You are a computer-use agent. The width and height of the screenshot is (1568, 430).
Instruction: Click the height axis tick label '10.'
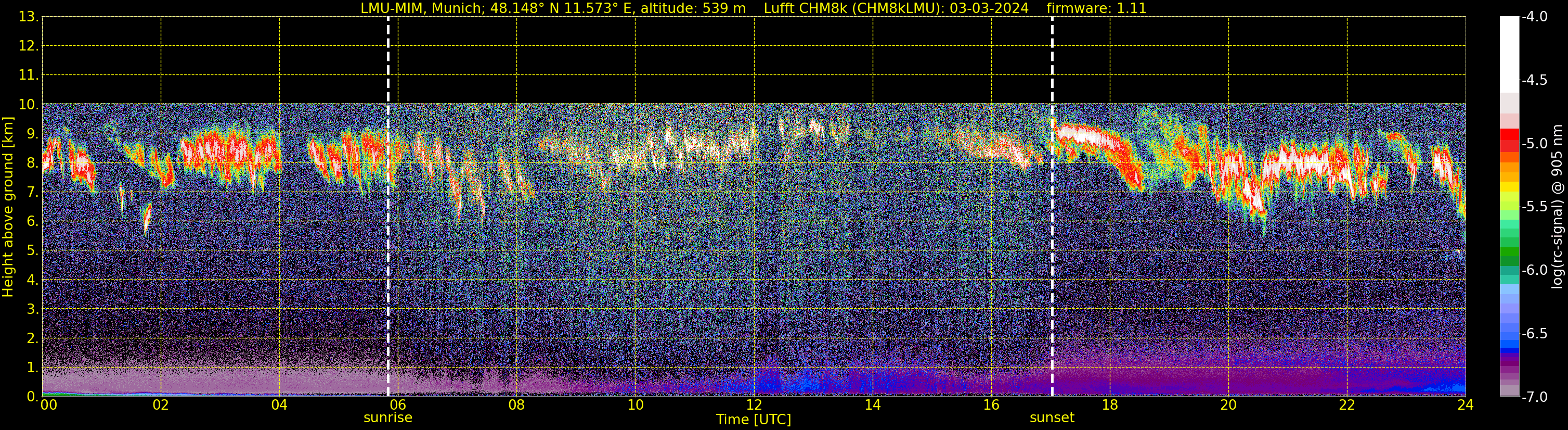click(29, 105)
